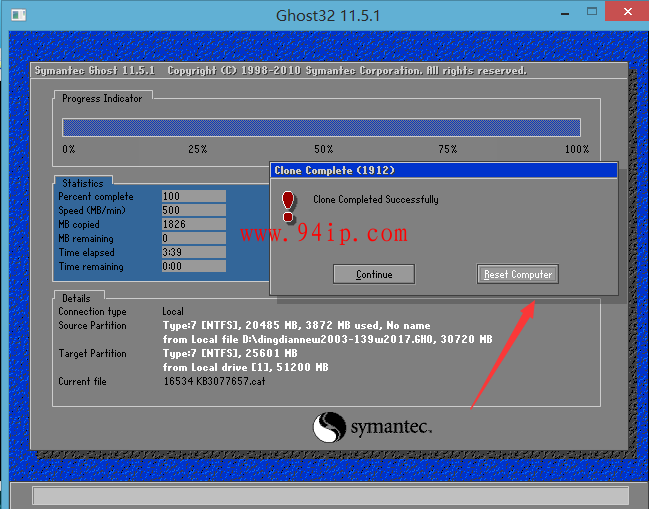
Task: Click the Target Partition label
Action: click(x=92, y=353)
